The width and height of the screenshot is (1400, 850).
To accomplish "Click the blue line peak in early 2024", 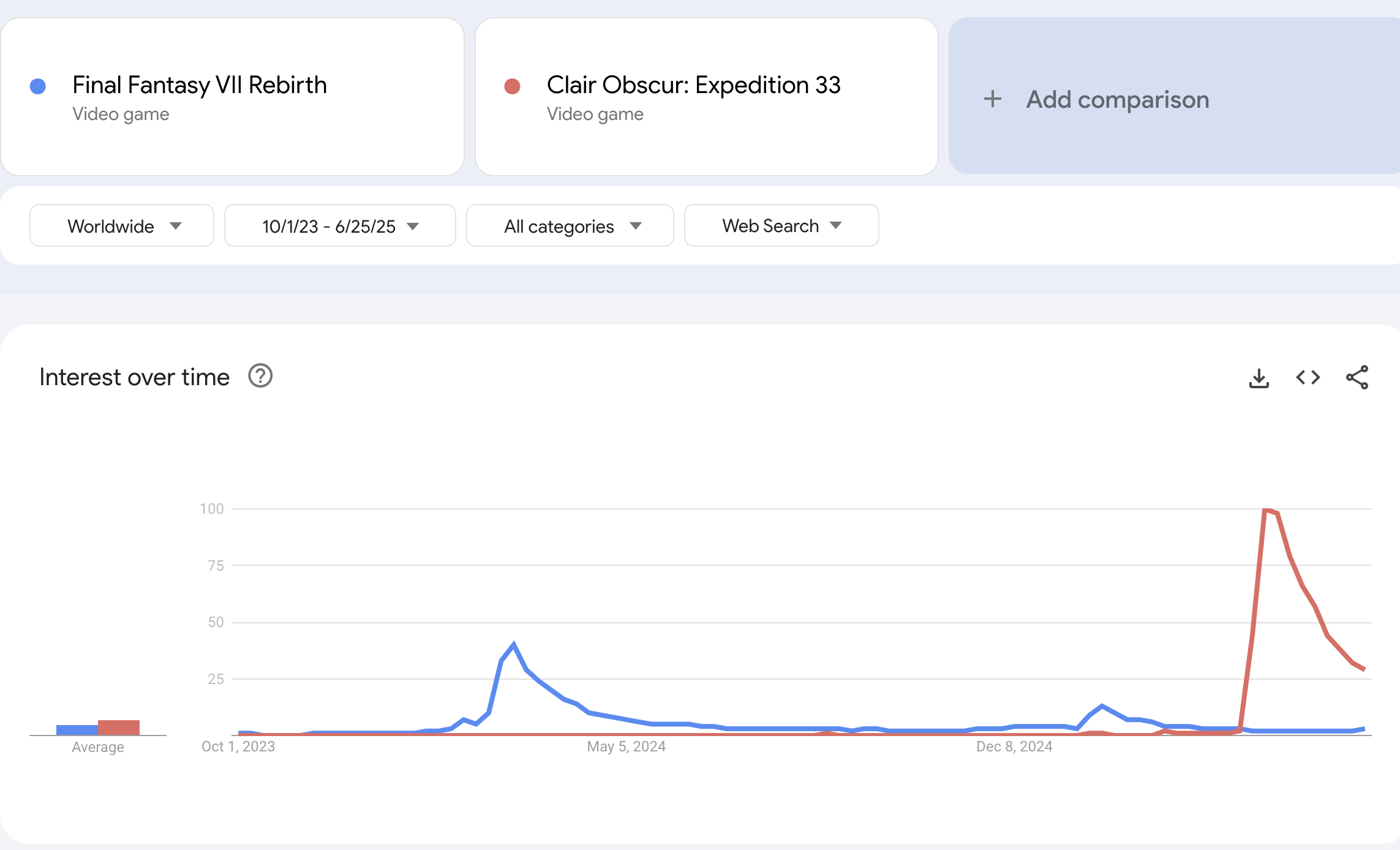I will tap(513, 644).
